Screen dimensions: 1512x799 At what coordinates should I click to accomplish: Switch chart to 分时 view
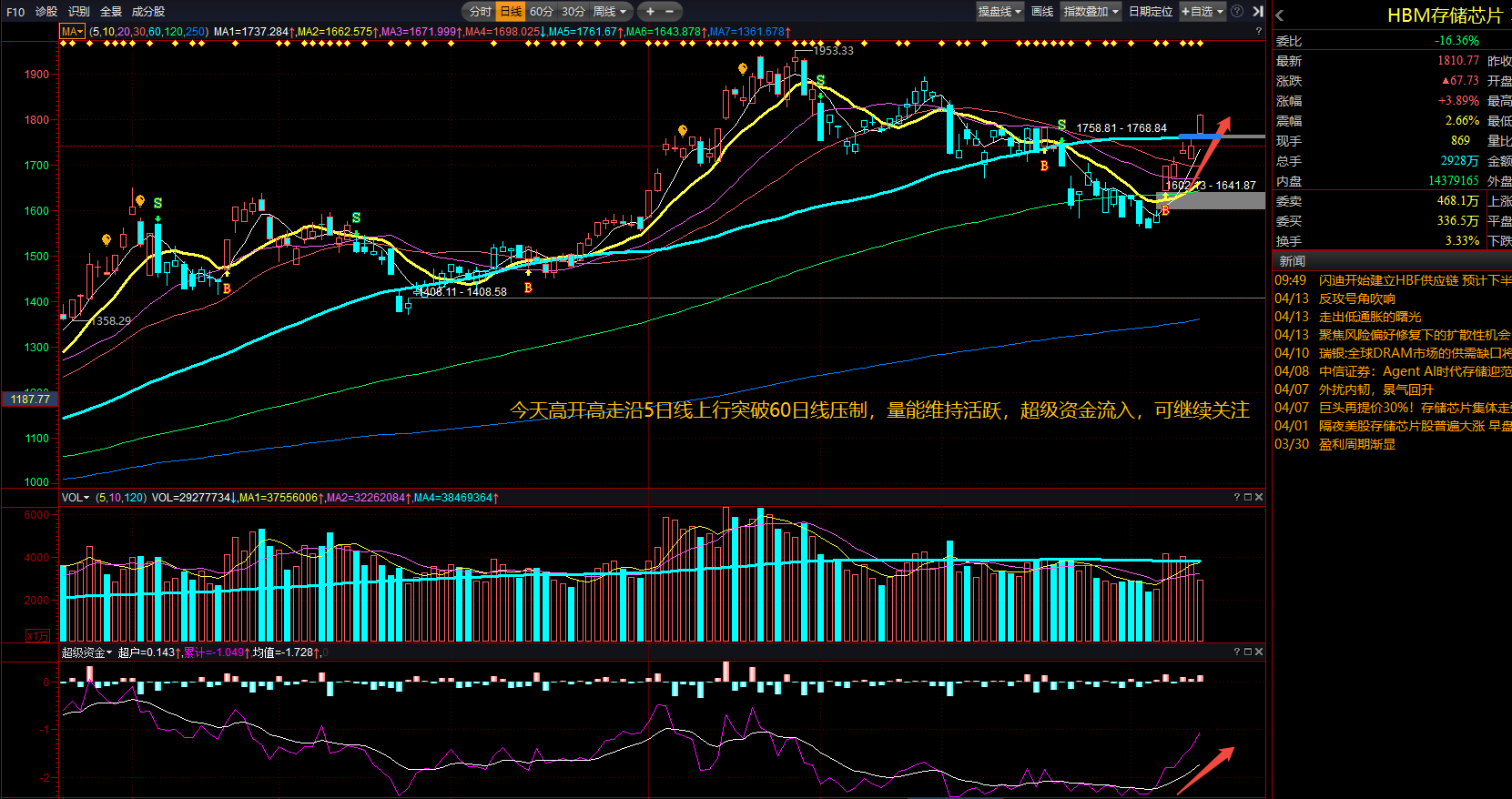(x=480, y=12)
